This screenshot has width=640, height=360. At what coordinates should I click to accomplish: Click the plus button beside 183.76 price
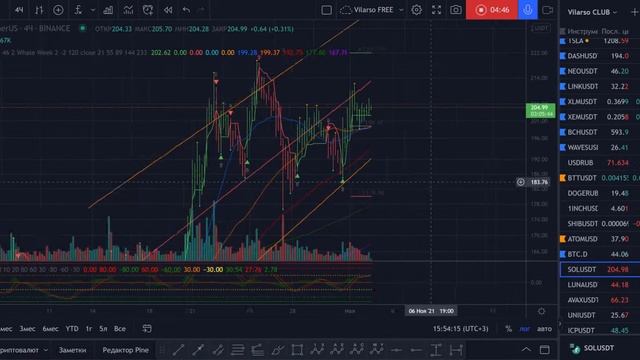pyautogui.click(x=520, y=182)
